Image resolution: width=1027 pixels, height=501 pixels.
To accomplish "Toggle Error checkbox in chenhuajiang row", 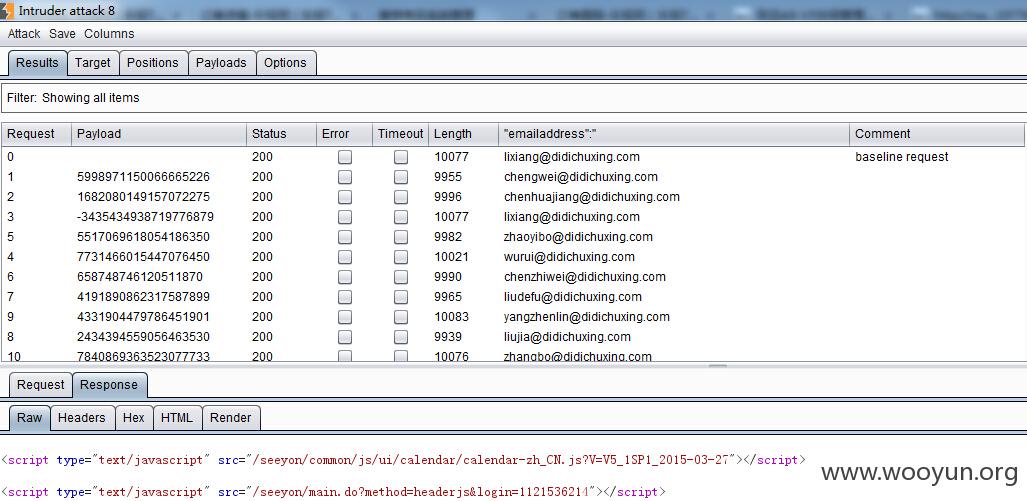I will point(345,197).
